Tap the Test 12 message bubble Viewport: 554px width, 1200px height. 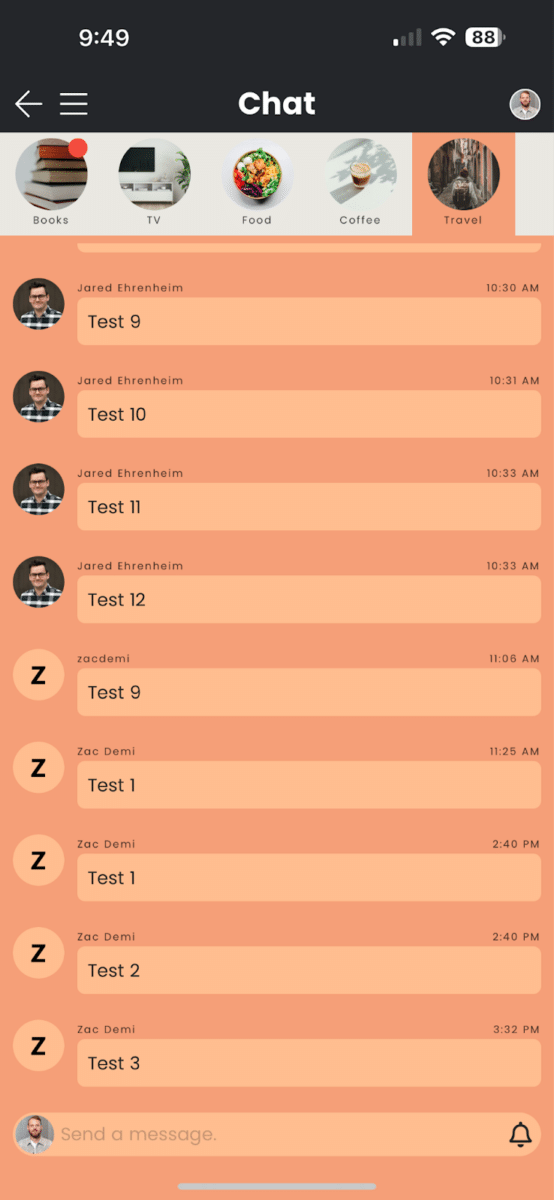[309, 599]
